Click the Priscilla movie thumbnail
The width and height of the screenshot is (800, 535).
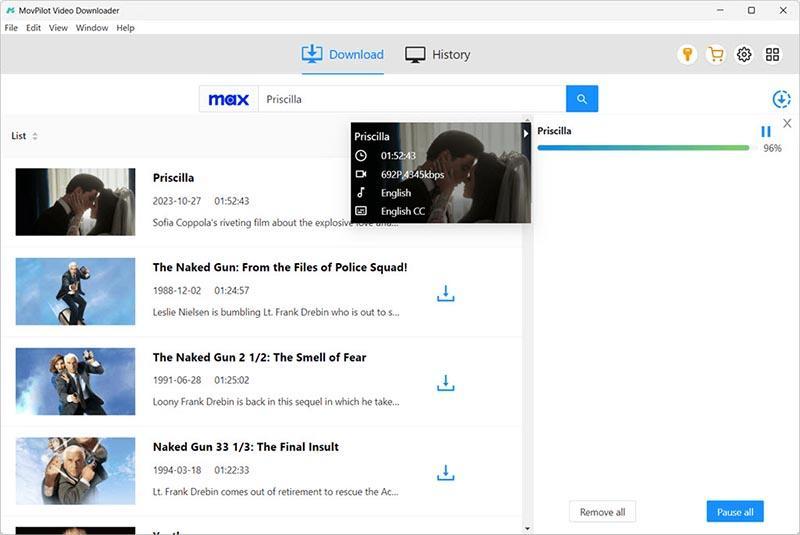(76, 202)
